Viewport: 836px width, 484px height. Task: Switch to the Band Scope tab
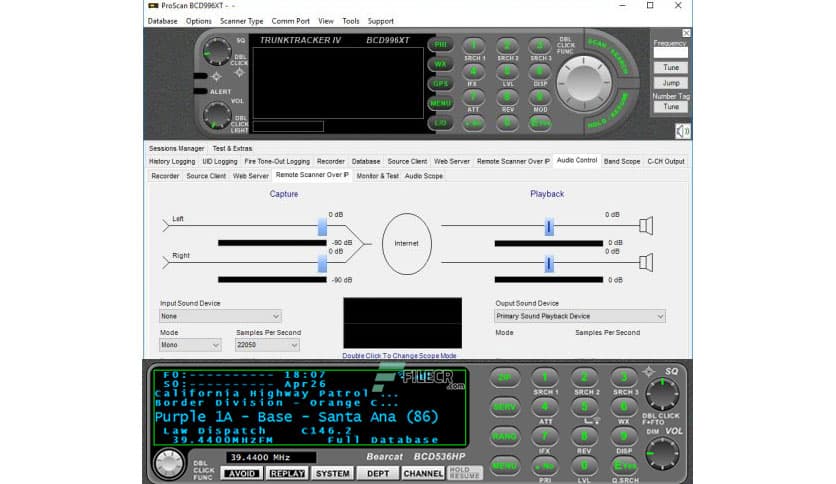(x=622, y=161)
